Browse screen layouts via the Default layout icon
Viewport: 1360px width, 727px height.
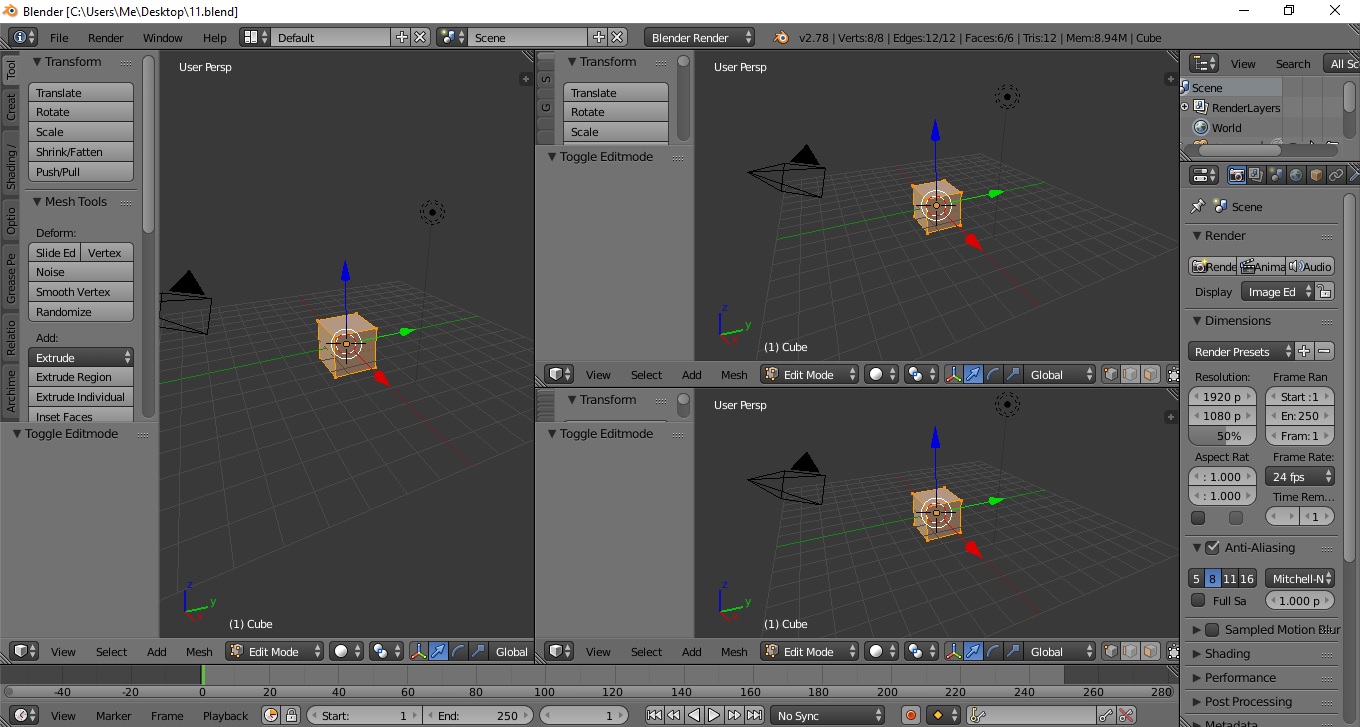(x=256, y=37)
